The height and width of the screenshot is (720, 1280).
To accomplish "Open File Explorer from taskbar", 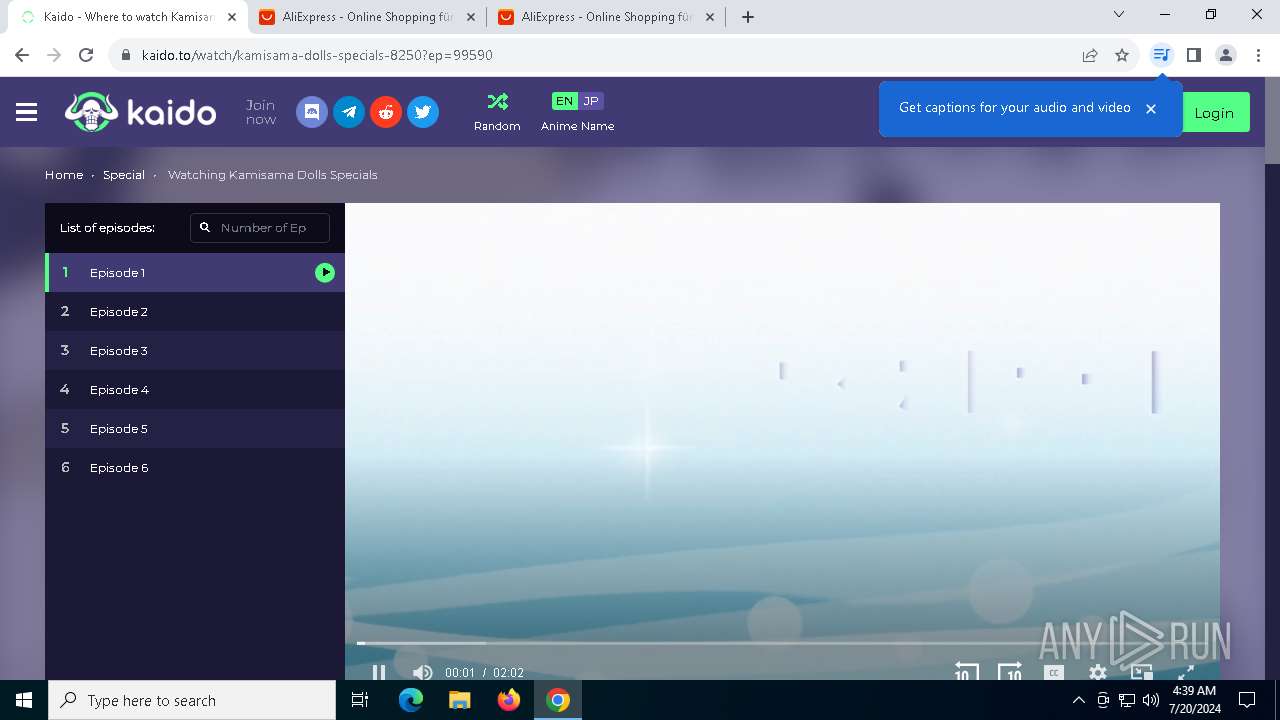I will coord(460,700).
